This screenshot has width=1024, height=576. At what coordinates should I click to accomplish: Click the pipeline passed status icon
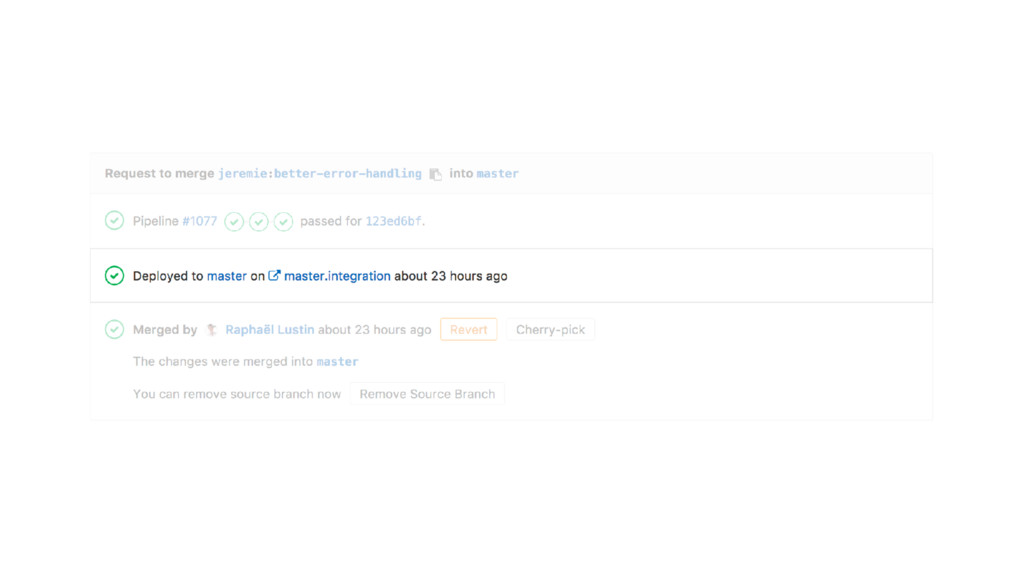114,220
